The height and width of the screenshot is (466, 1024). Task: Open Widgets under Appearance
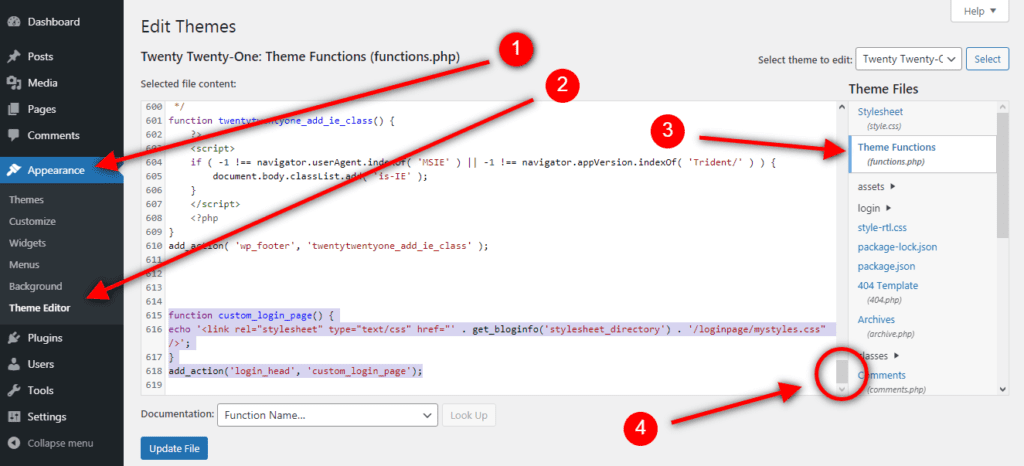tap(27, 243)
